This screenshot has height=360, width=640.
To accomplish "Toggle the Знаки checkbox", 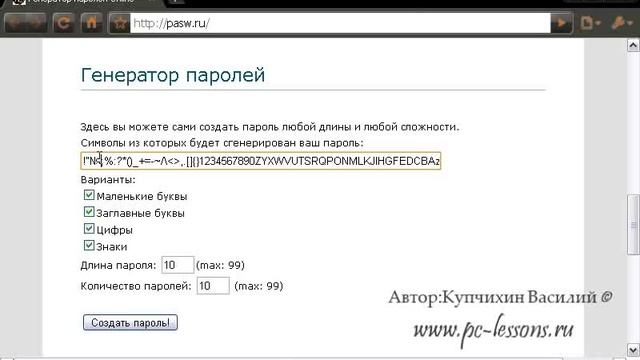I will tap(89, 245).
